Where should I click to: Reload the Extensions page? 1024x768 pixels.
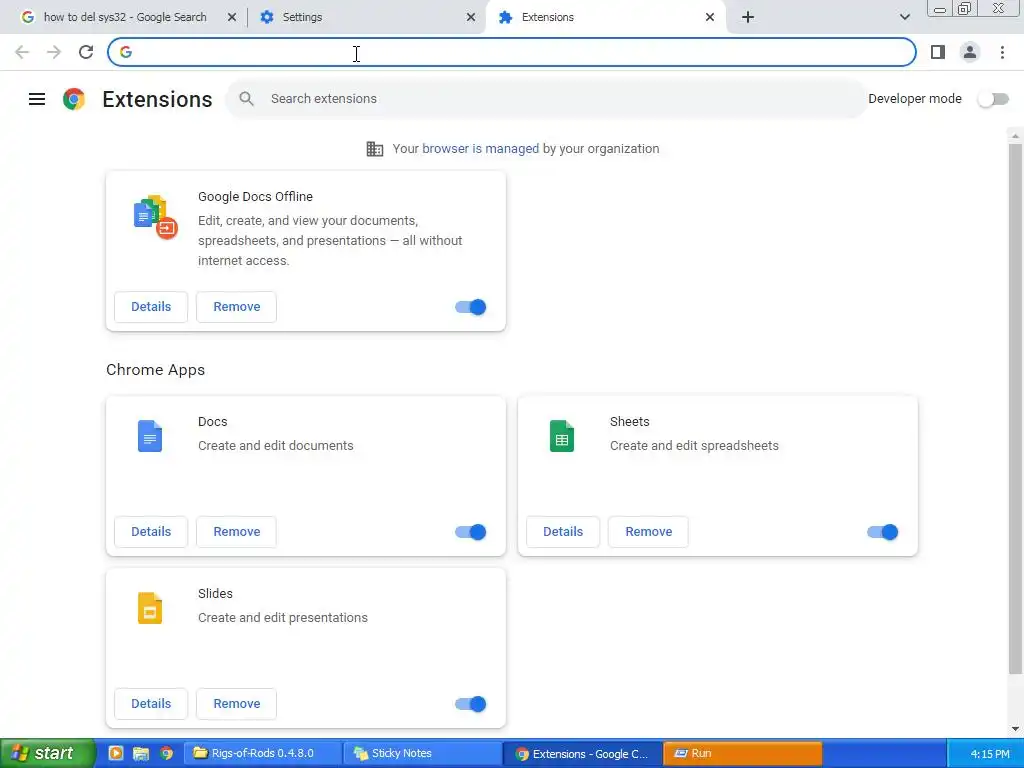[86, 52]
